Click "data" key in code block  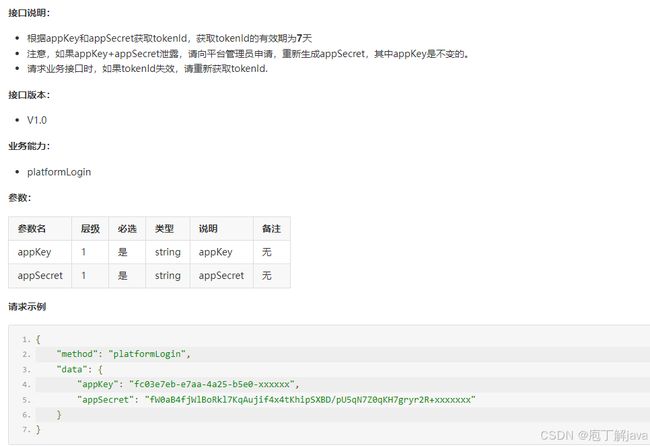pos(72,369)
